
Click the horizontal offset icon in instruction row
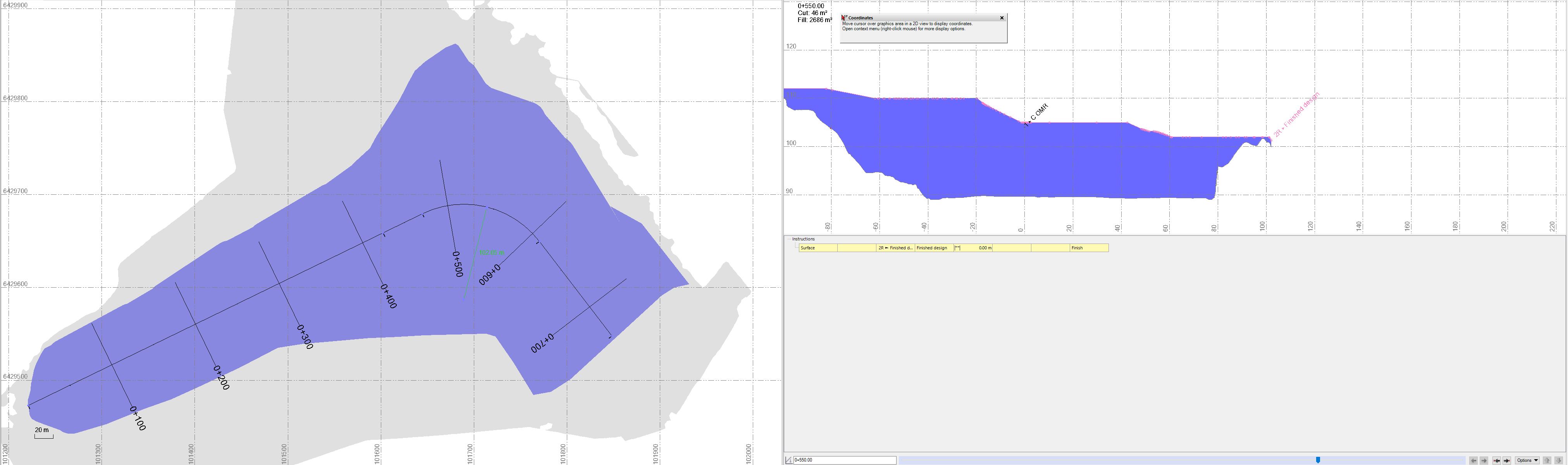point(957,248)
